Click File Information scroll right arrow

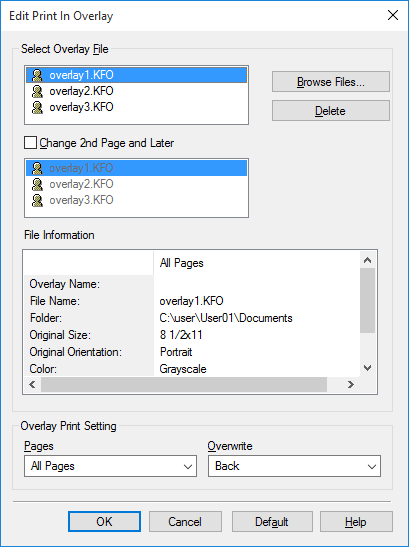click(x=351, y=384)
